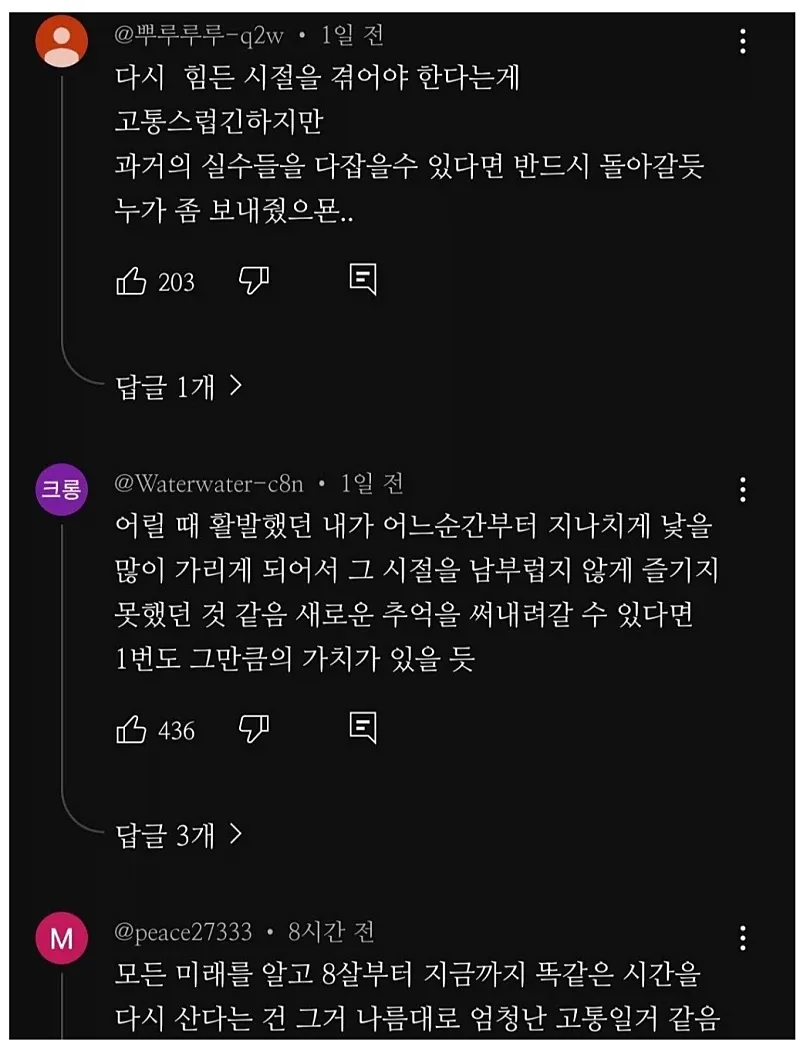
Task: Click the pink M profile avatar
Action: click(x=62, y=940)
